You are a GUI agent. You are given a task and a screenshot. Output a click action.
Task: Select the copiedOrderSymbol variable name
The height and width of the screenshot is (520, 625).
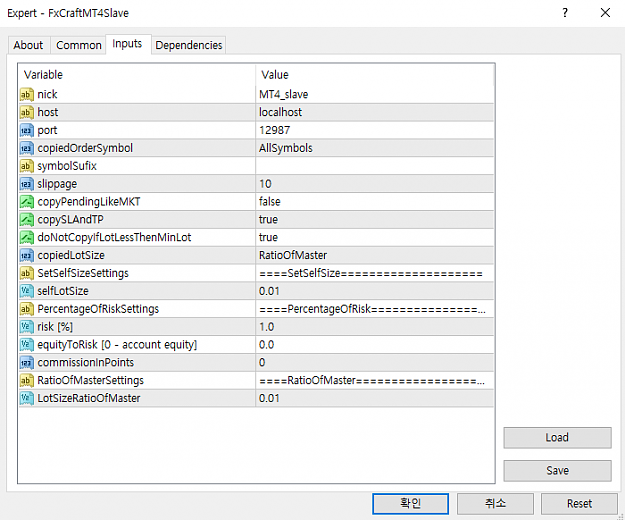(x=85, y=148)
